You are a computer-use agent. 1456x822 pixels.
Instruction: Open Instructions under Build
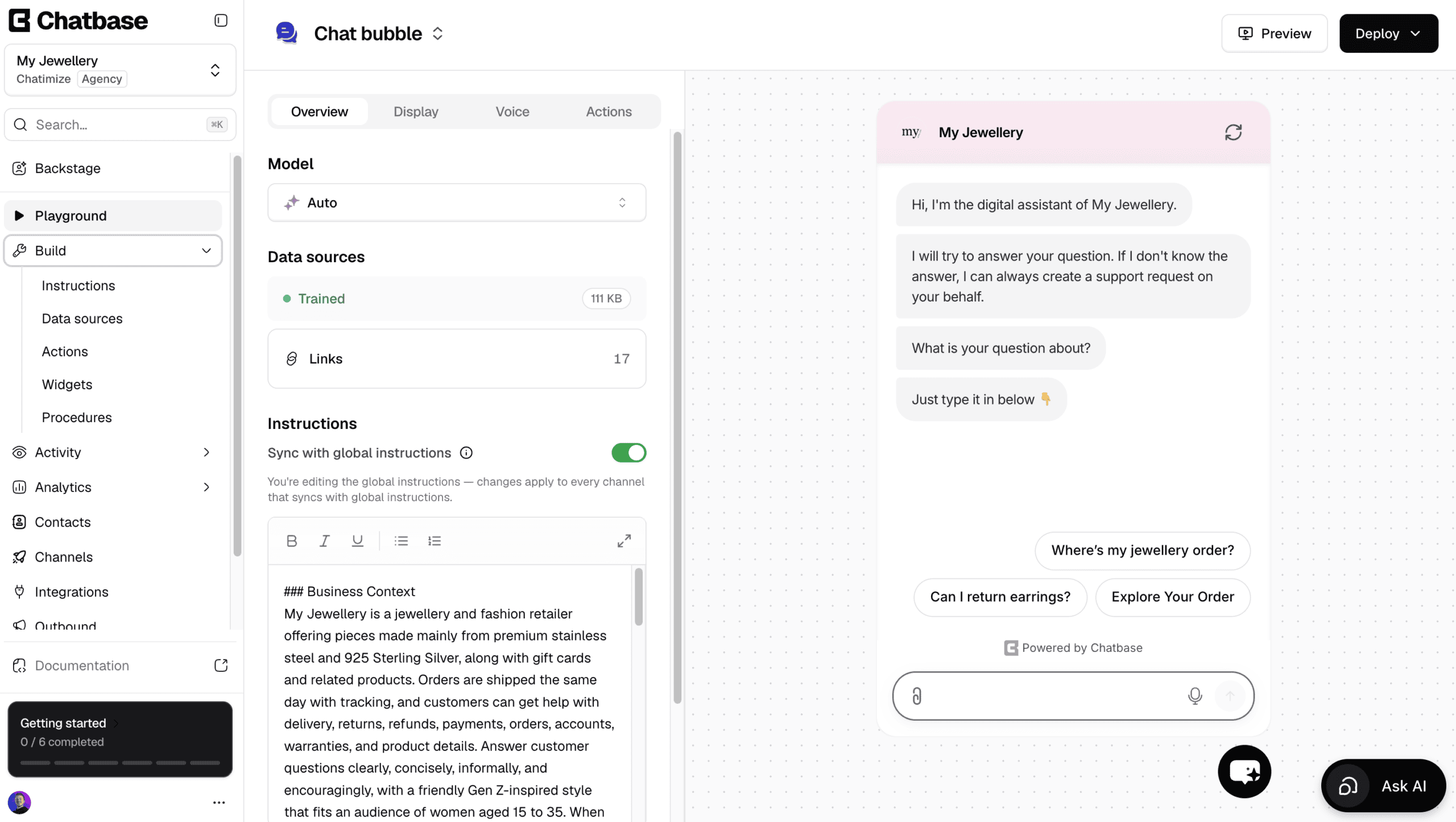click(x=78, y=286)
